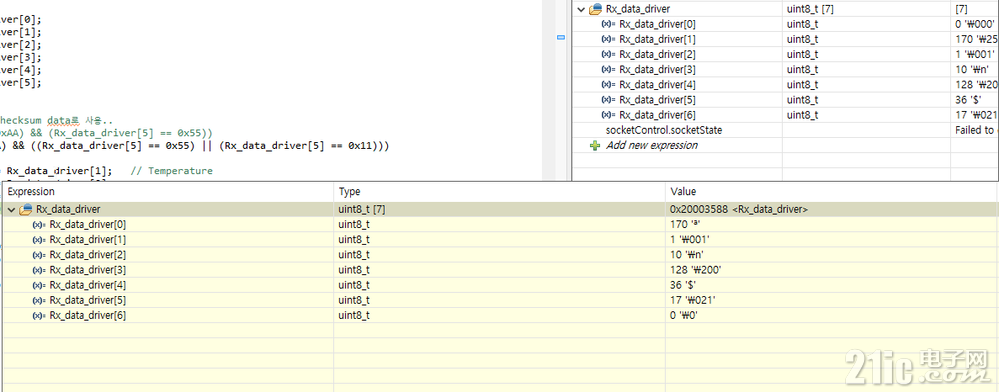Click code line "ver[0];" in editor

pos(21,20)
